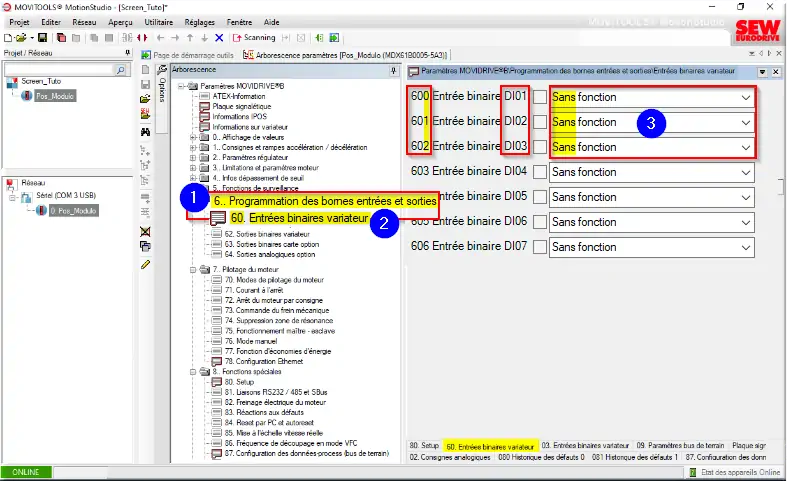Open DI05 function dropdown
This screenshot has width=787, height=481.
[746, 198]
